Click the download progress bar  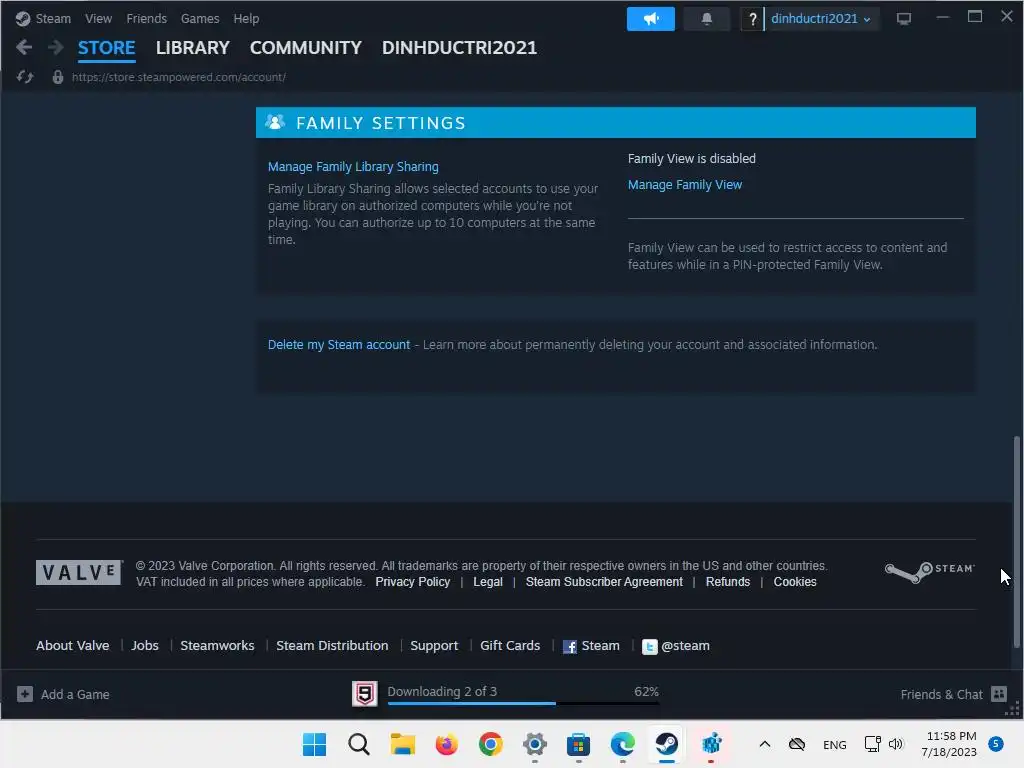523,703
